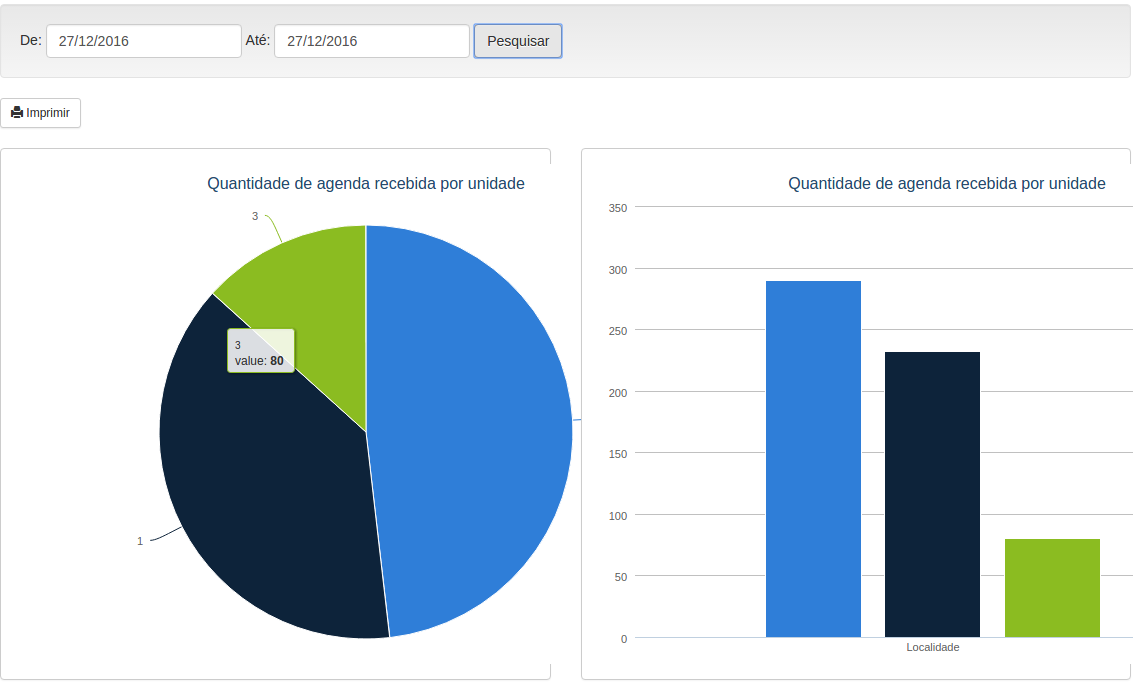
Task: Click the 350 y-axis tick label
Action: coord(617,208)
